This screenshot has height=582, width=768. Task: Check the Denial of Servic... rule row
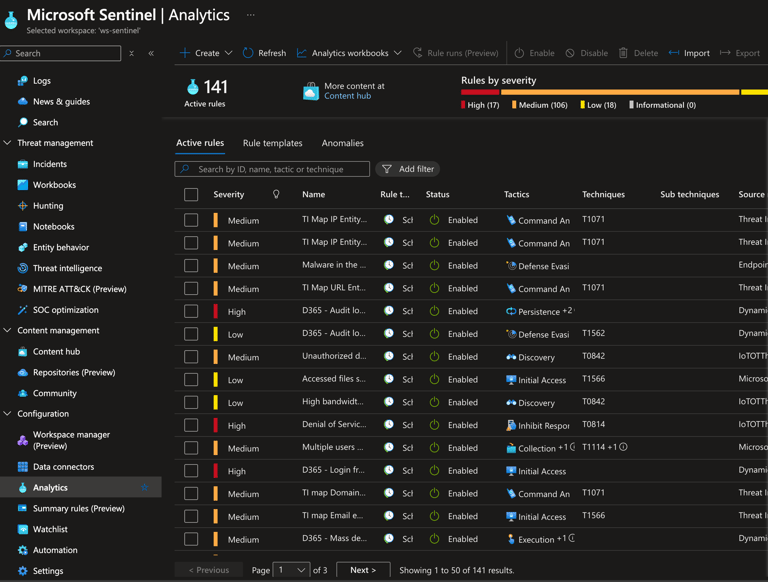pyautogui.click(x=191, y=425)
